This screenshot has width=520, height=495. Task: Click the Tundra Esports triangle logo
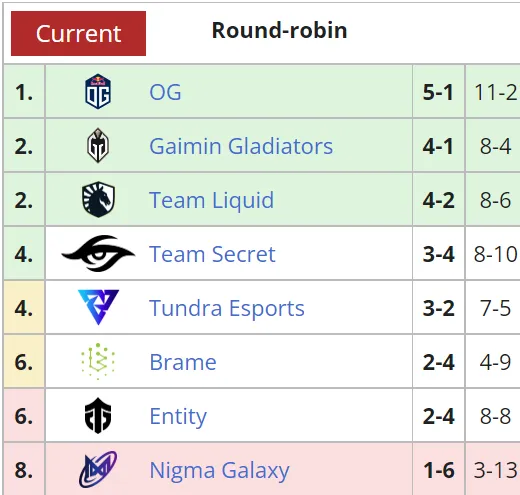coord(98,307)
